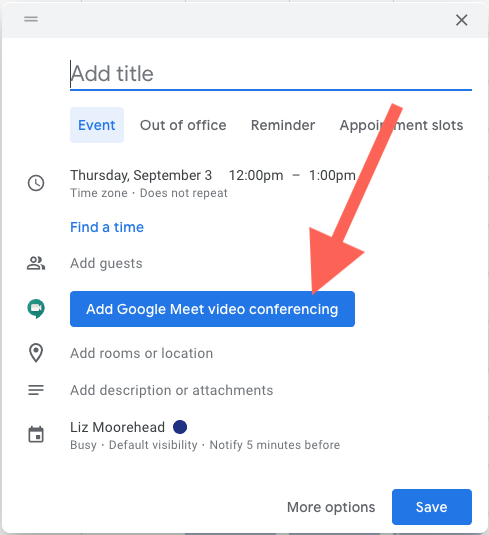Open the 12:00pm start time picker

256,175
